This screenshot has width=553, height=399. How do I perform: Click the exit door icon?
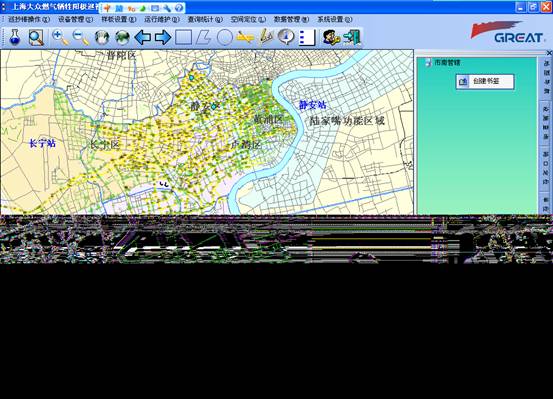pyautogui.click(x=352, y=37)
